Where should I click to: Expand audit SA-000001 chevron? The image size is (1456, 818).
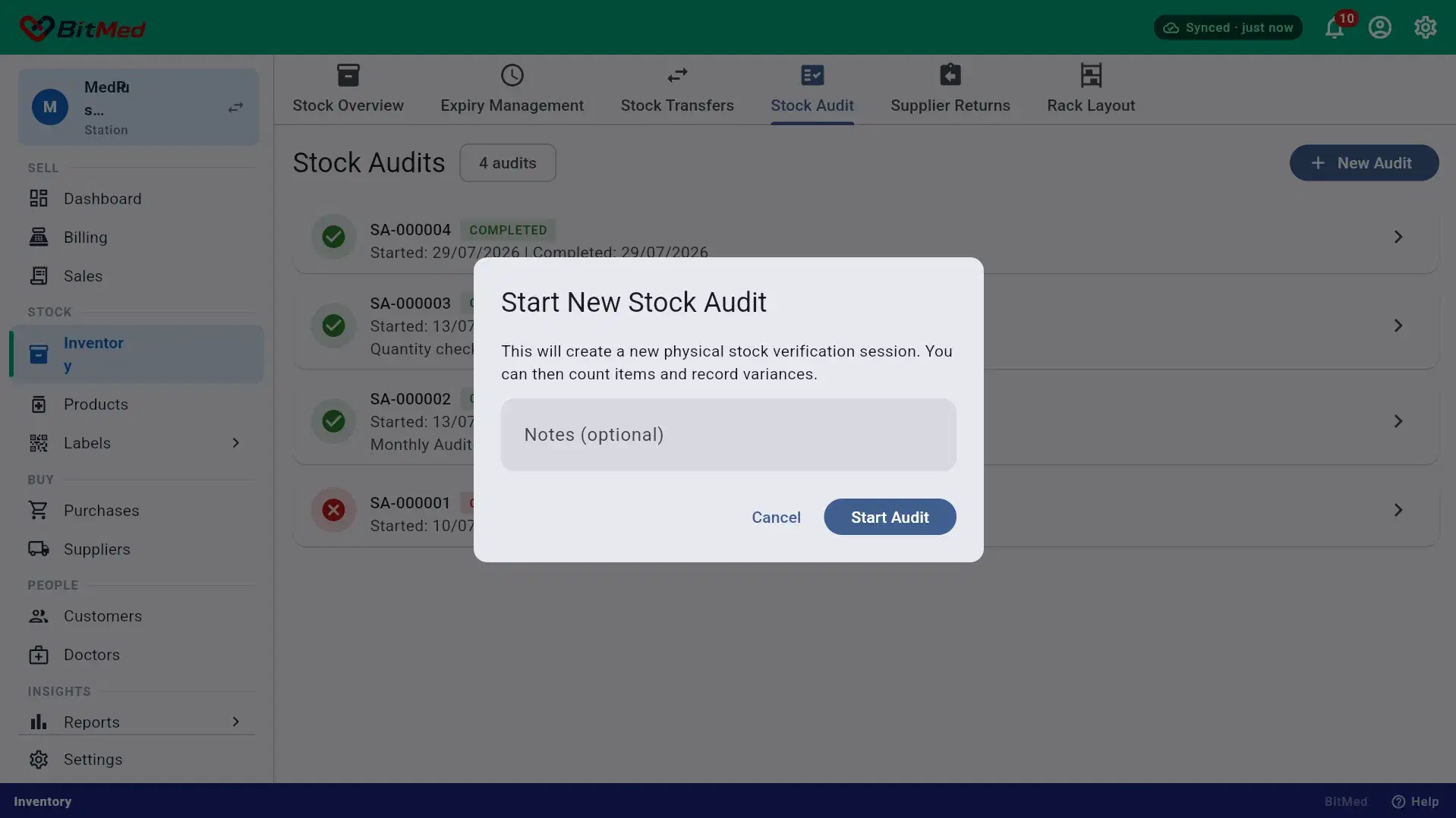pyautogui.click(x=1398, y=510)
